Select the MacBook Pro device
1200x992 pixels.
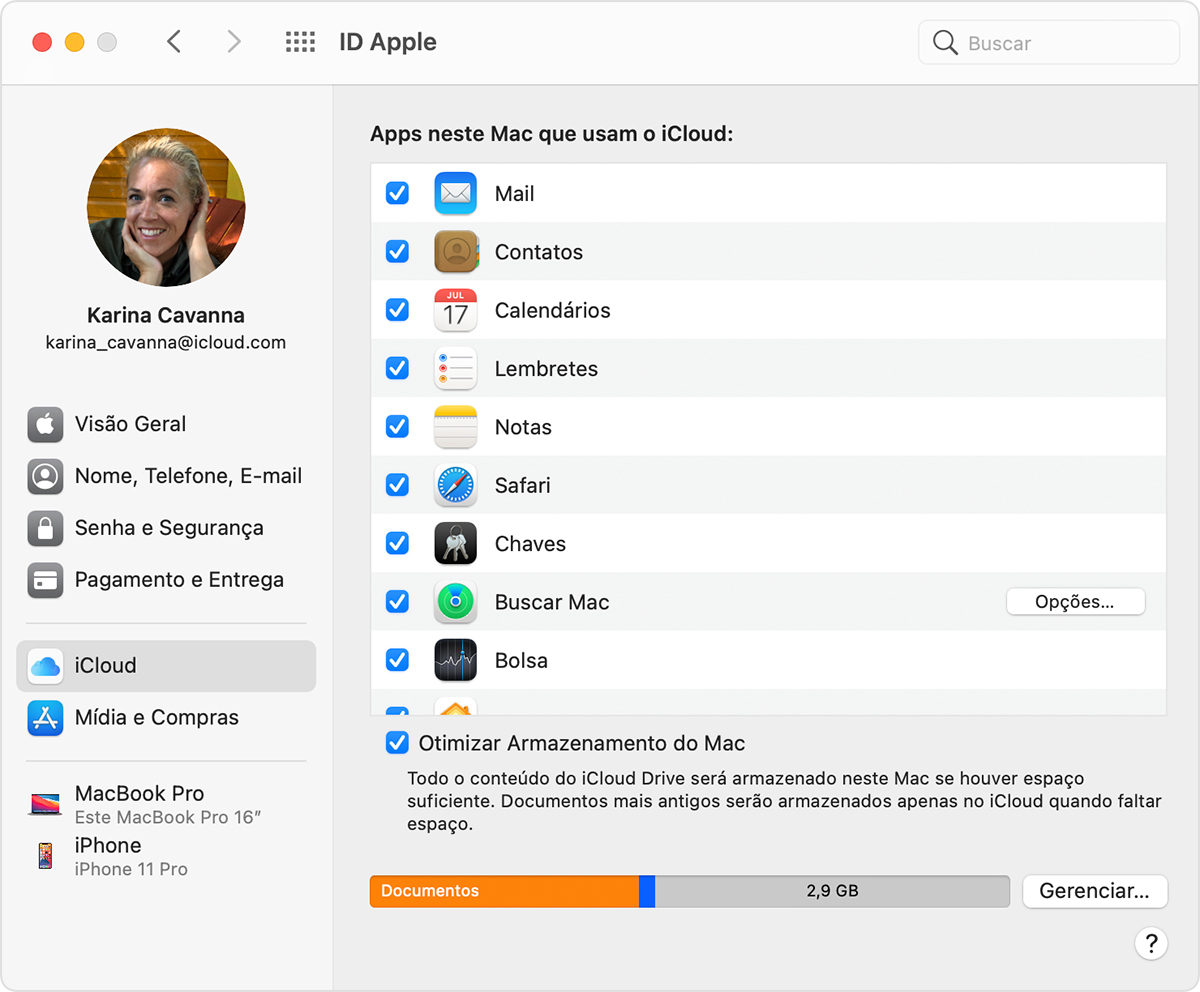140,803
